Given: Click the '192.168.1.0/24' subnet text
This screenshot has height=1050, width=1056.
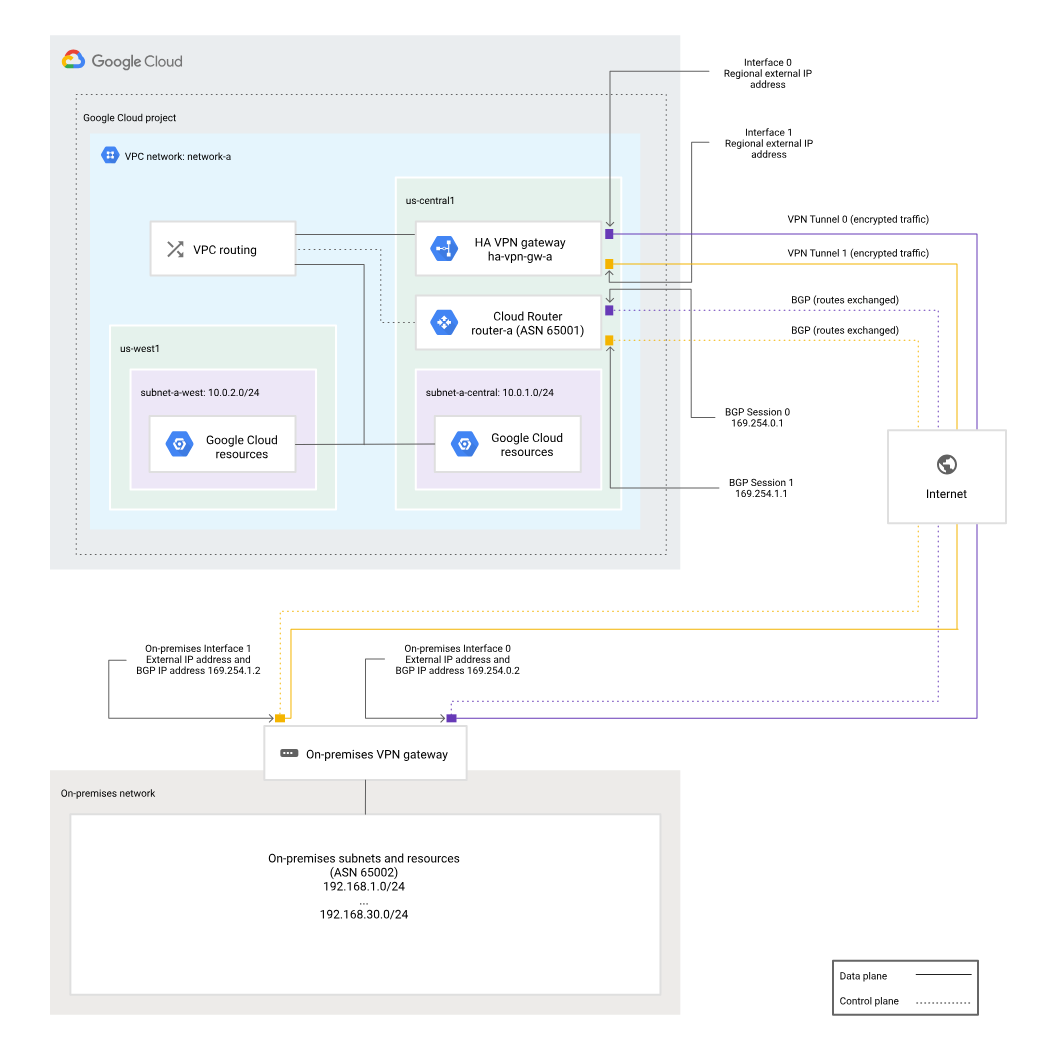Looking at the screenshot, I should pos(364,886).
